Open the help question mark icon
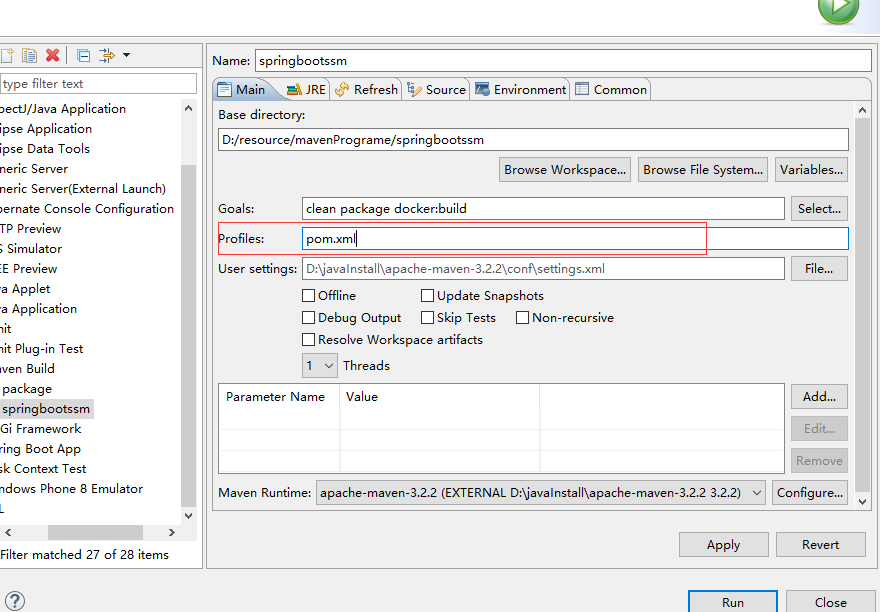 tap(14, 601)
